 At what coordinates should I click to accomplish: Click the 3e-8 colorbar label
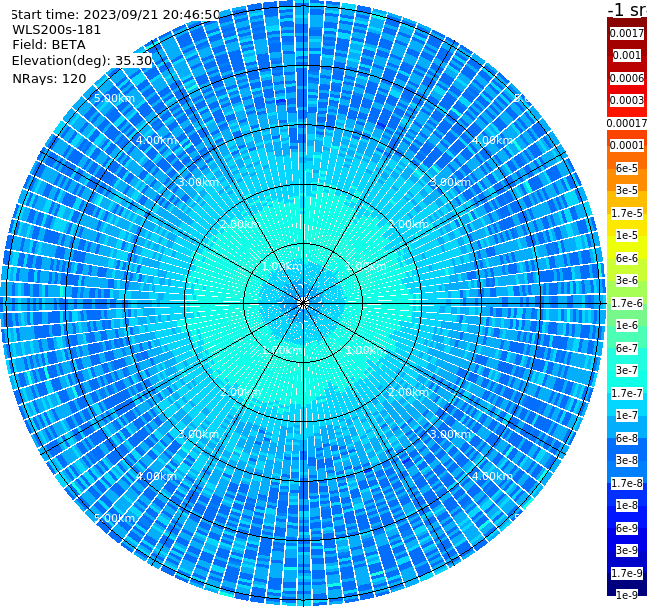pos(627,460)
